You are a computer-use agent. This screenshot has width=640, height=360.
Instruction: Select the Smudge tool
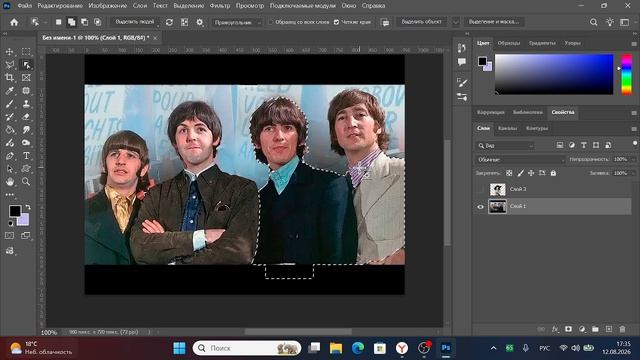click(26, 130)
